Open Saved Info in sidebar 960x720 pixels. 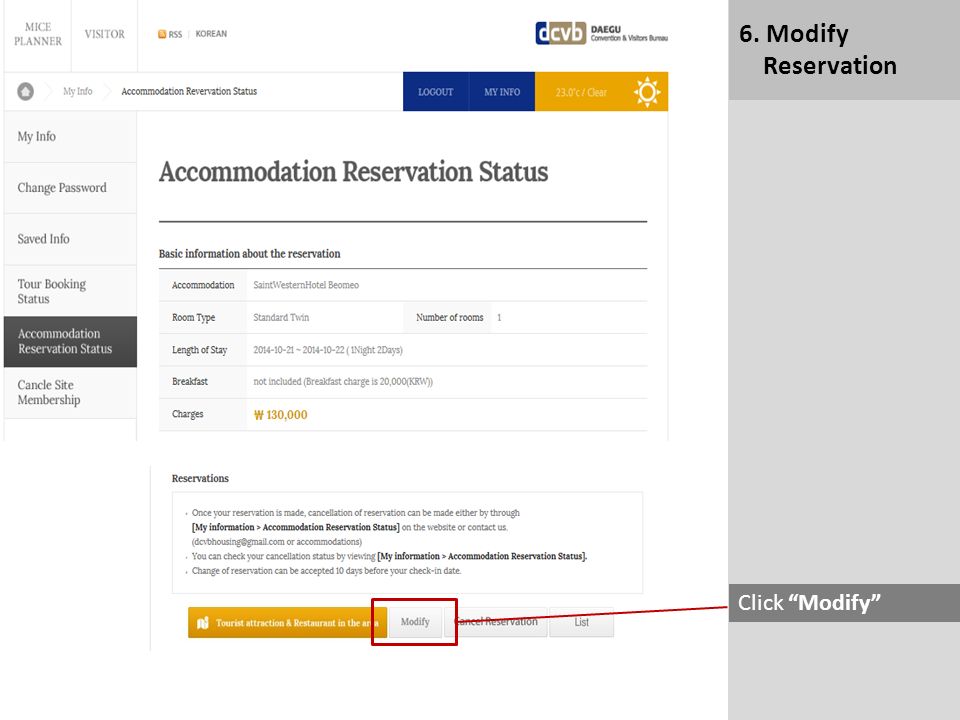click(x=70, y=239)
